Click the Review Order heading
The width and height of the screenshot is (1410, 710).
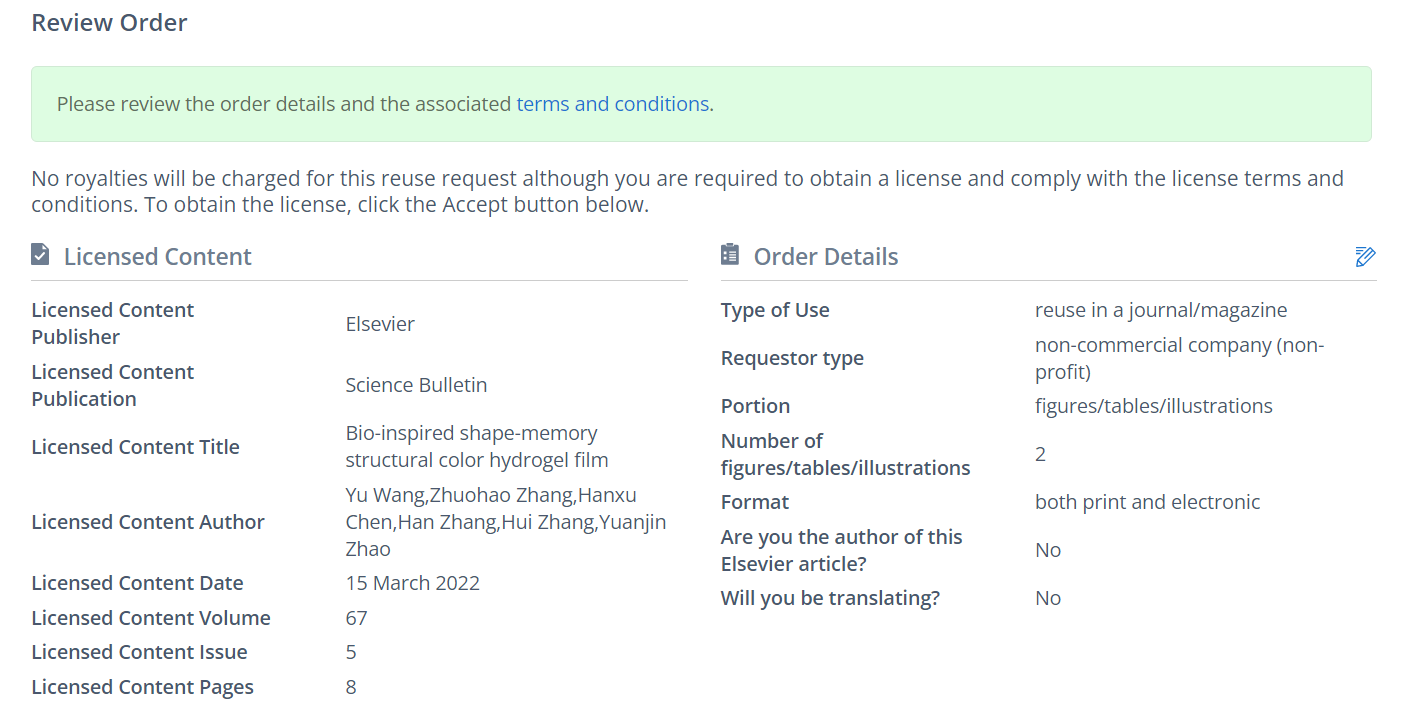(x=109, y=23)
